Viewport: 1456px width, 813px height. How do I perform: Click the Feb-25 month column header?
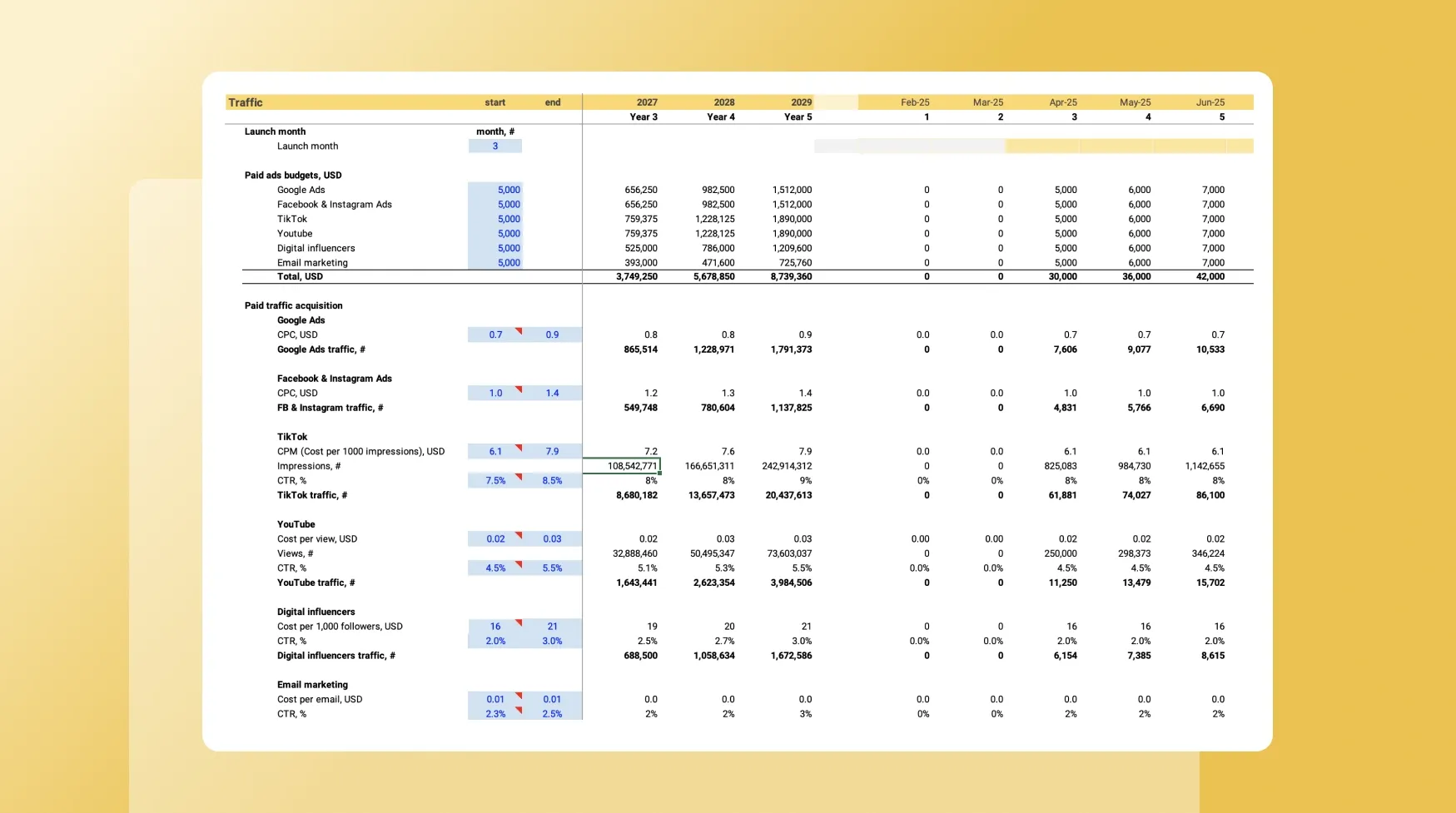point(914,102)
